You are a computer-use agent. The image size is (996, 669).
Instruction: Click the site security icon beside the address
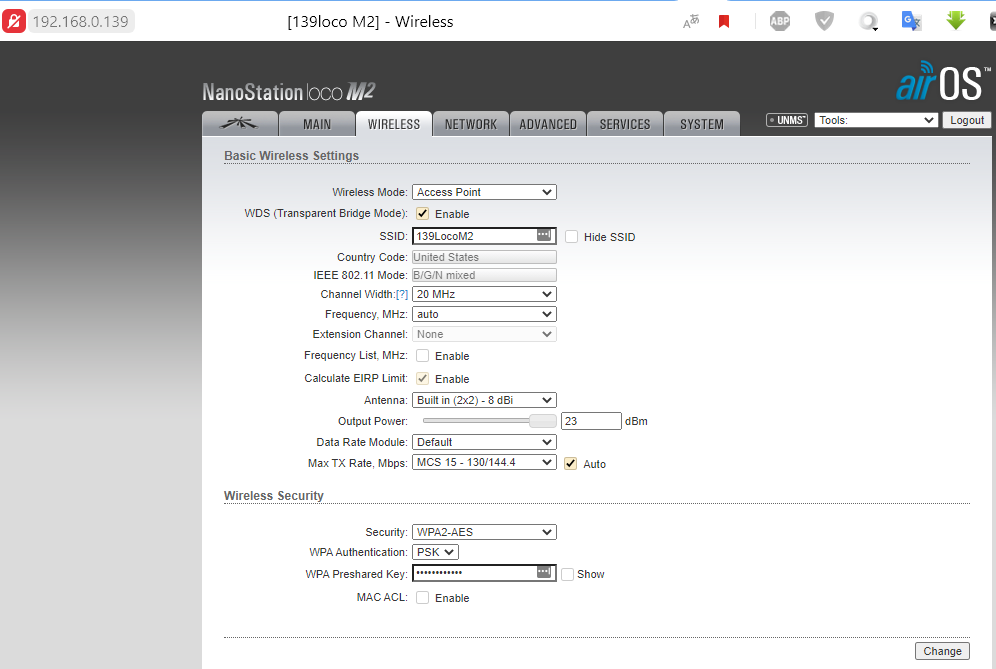pos(14,21)
